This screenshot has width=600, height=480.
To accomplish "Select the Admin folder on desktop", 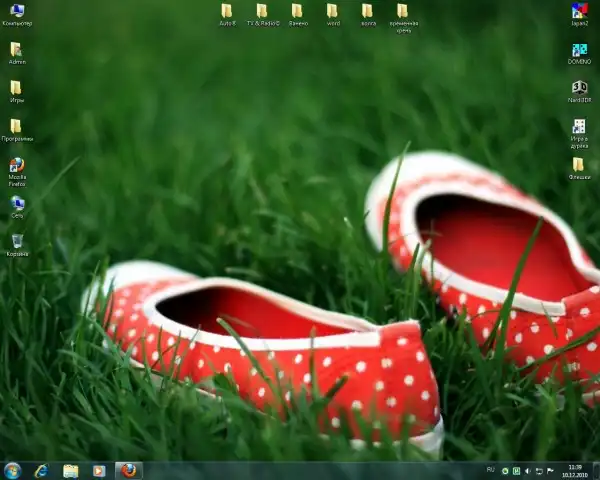I will pyautogui.click(x=16, y=50).
